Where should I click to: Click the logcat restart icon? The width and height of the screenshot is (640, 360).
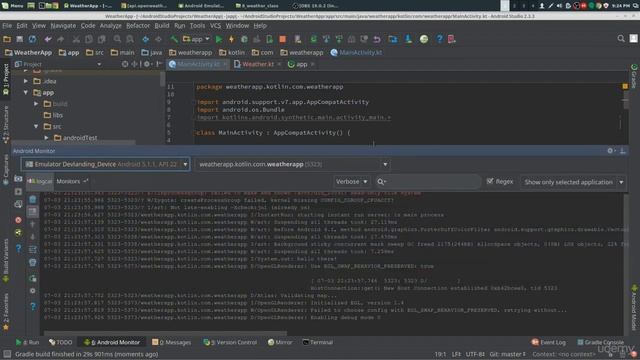(x=33, y=278)
